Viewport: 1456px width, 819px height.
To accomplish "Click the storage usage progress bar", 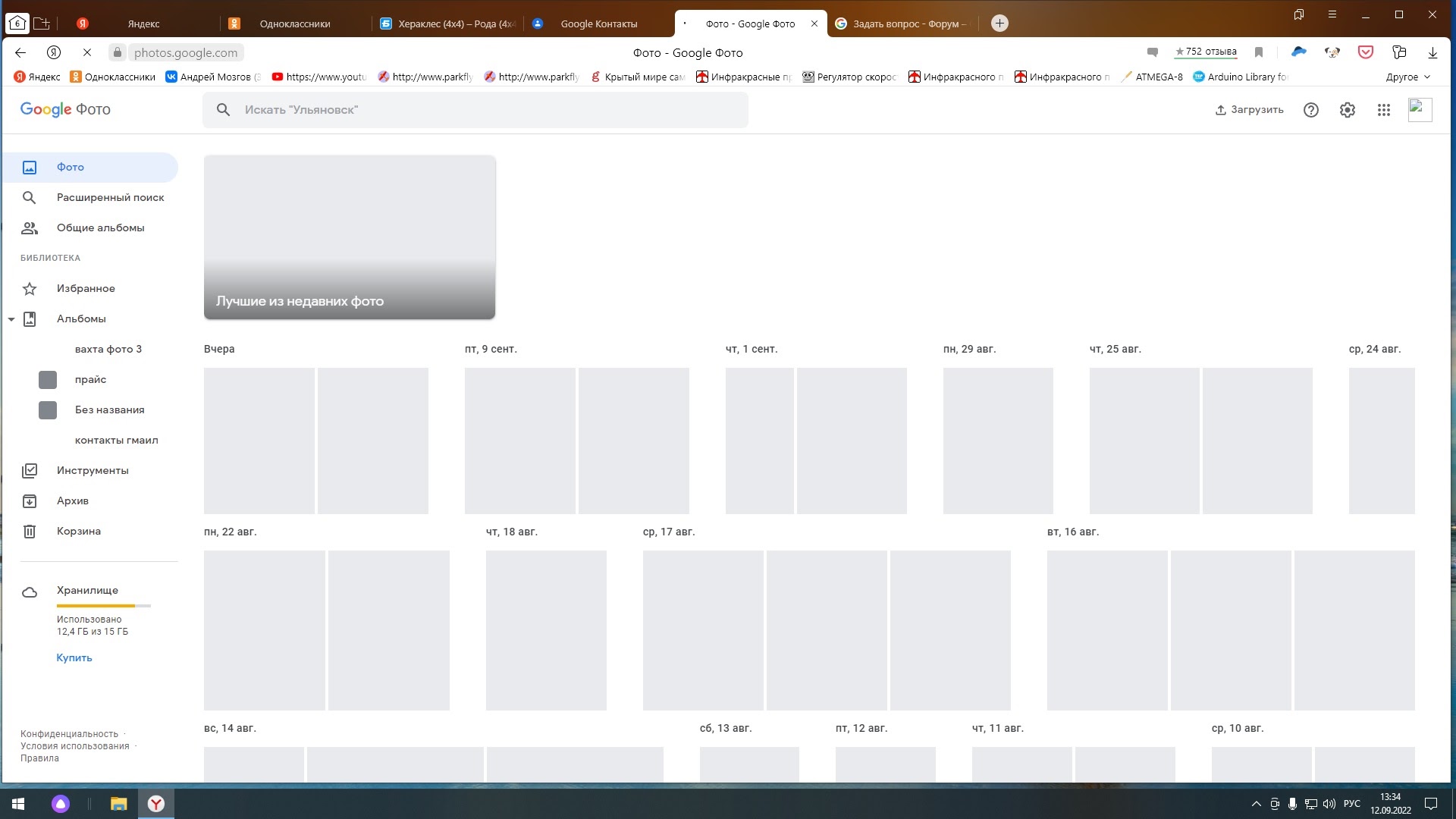I will pos(103,606).
